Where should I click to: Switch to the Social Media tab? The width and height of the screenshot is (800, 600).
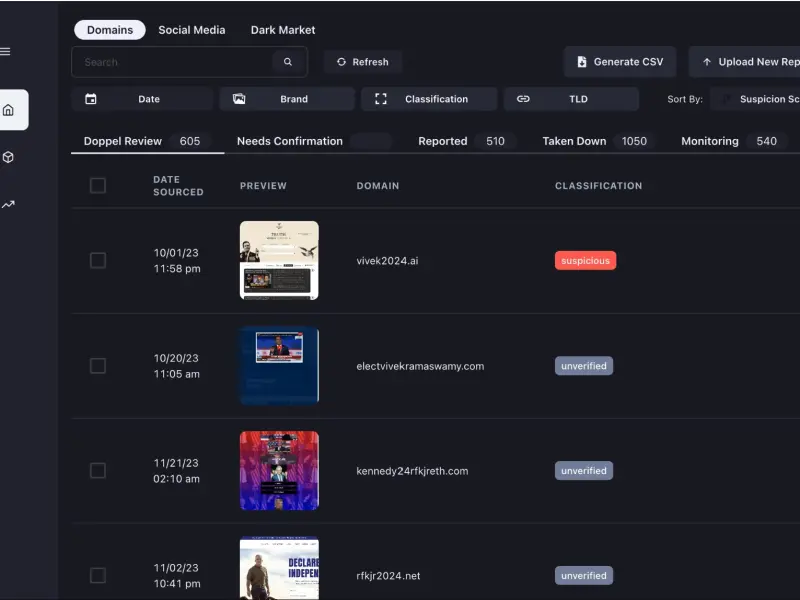[192, 30]
